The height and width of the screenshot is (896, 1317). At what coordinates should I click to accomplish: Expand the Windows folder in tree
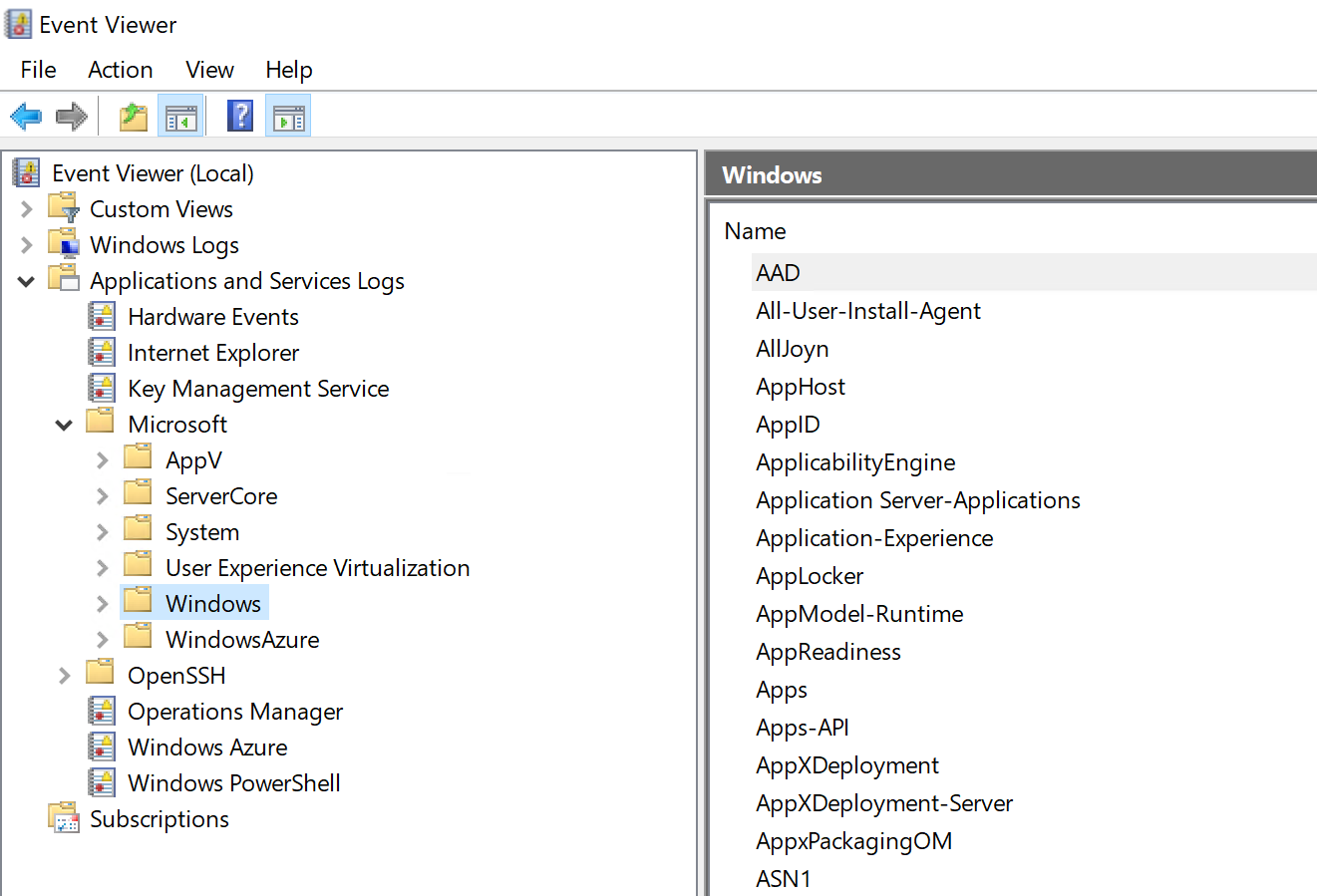click(x=102, y=604)
